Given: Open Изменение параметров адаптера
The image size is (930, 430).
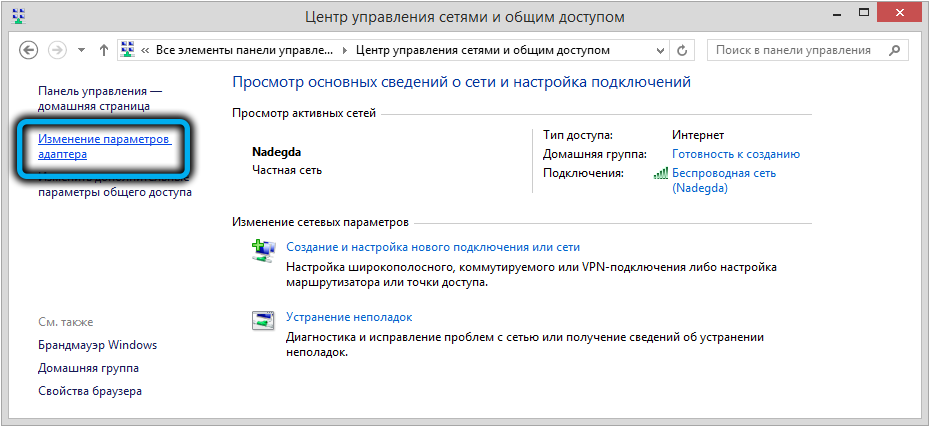Looking at the screenshot, I should point(104,147).
